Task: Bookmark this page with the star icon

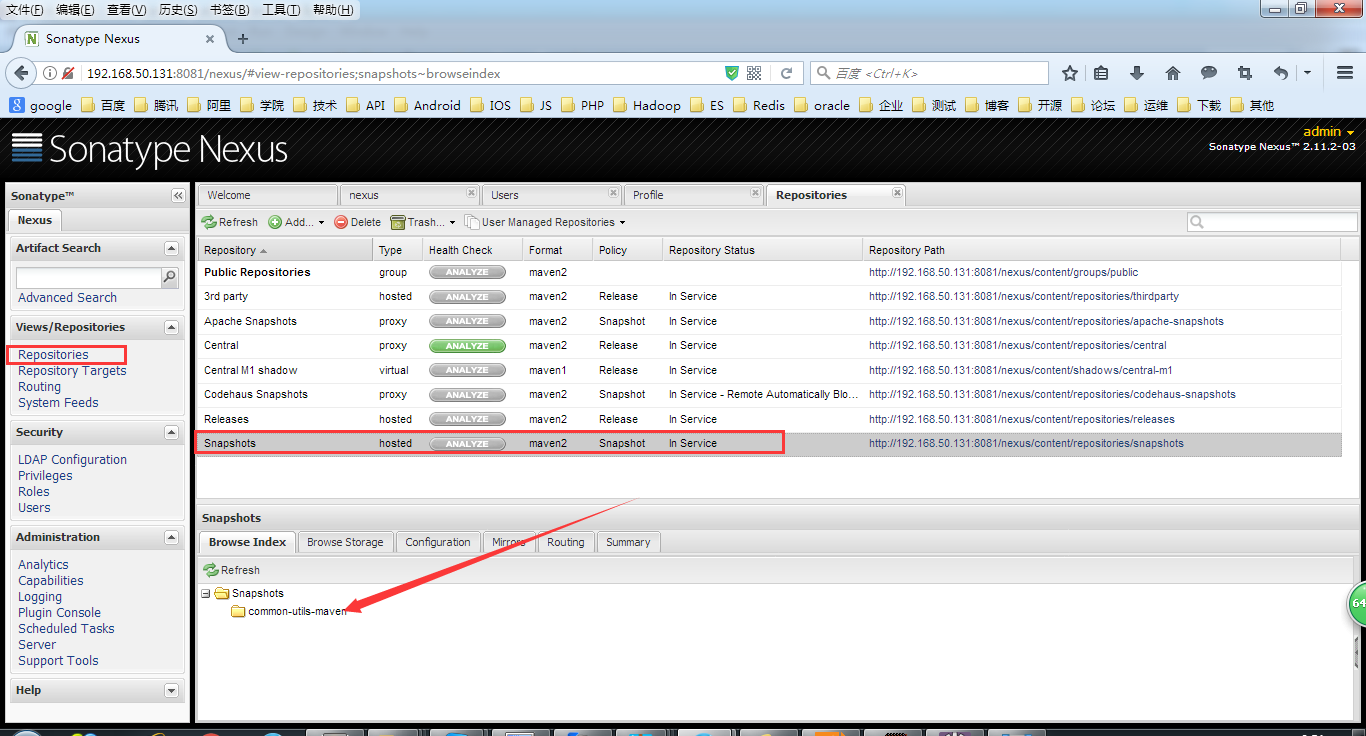Action: (x=1070, y=73)
